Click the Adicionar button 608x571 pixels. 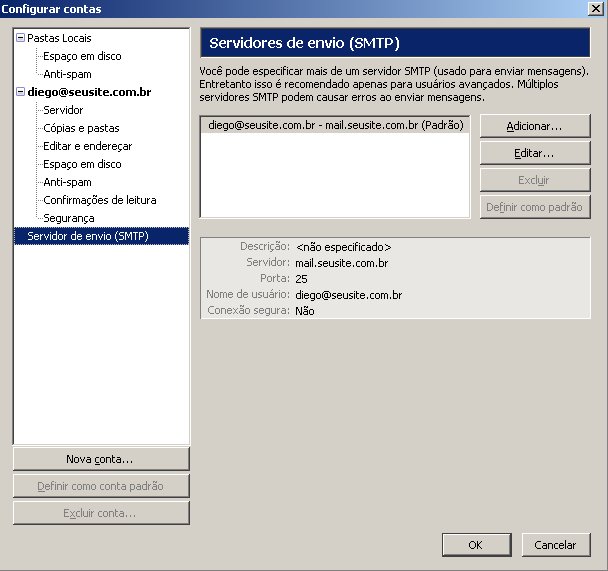click(x=534, y=127)
